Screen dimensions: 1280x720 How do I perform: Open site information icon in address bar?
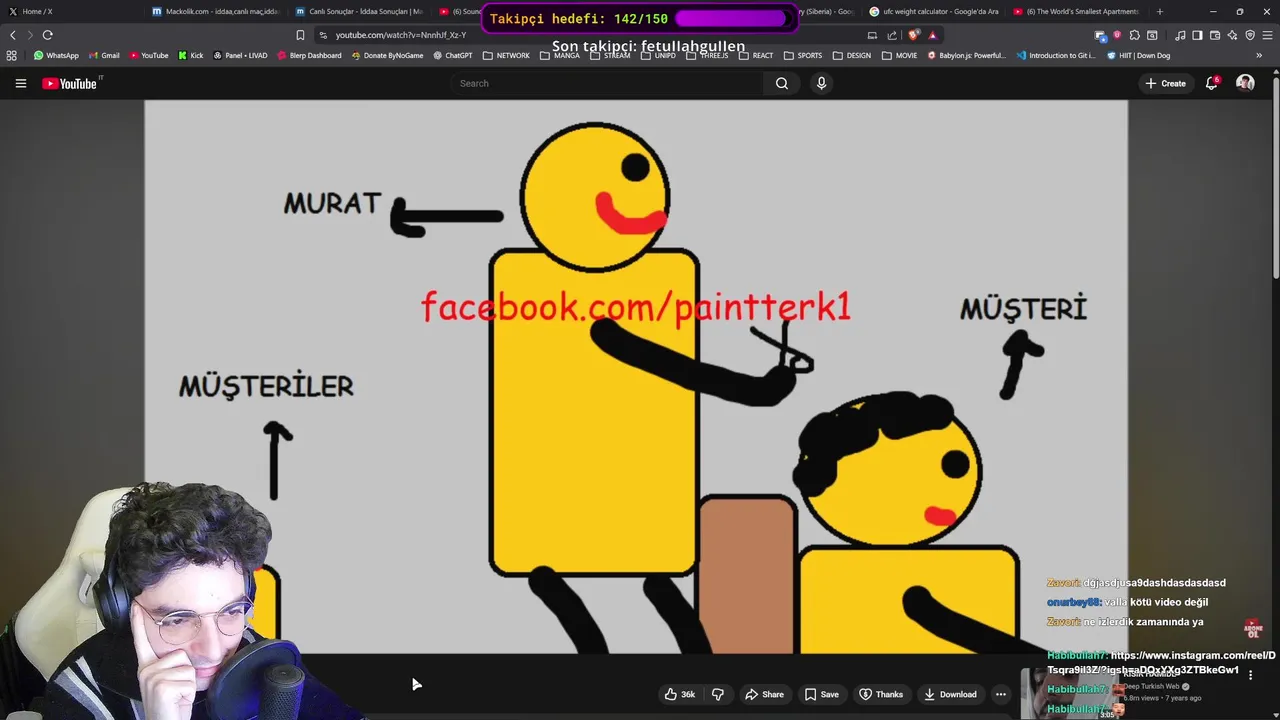[x=323, y=35]
